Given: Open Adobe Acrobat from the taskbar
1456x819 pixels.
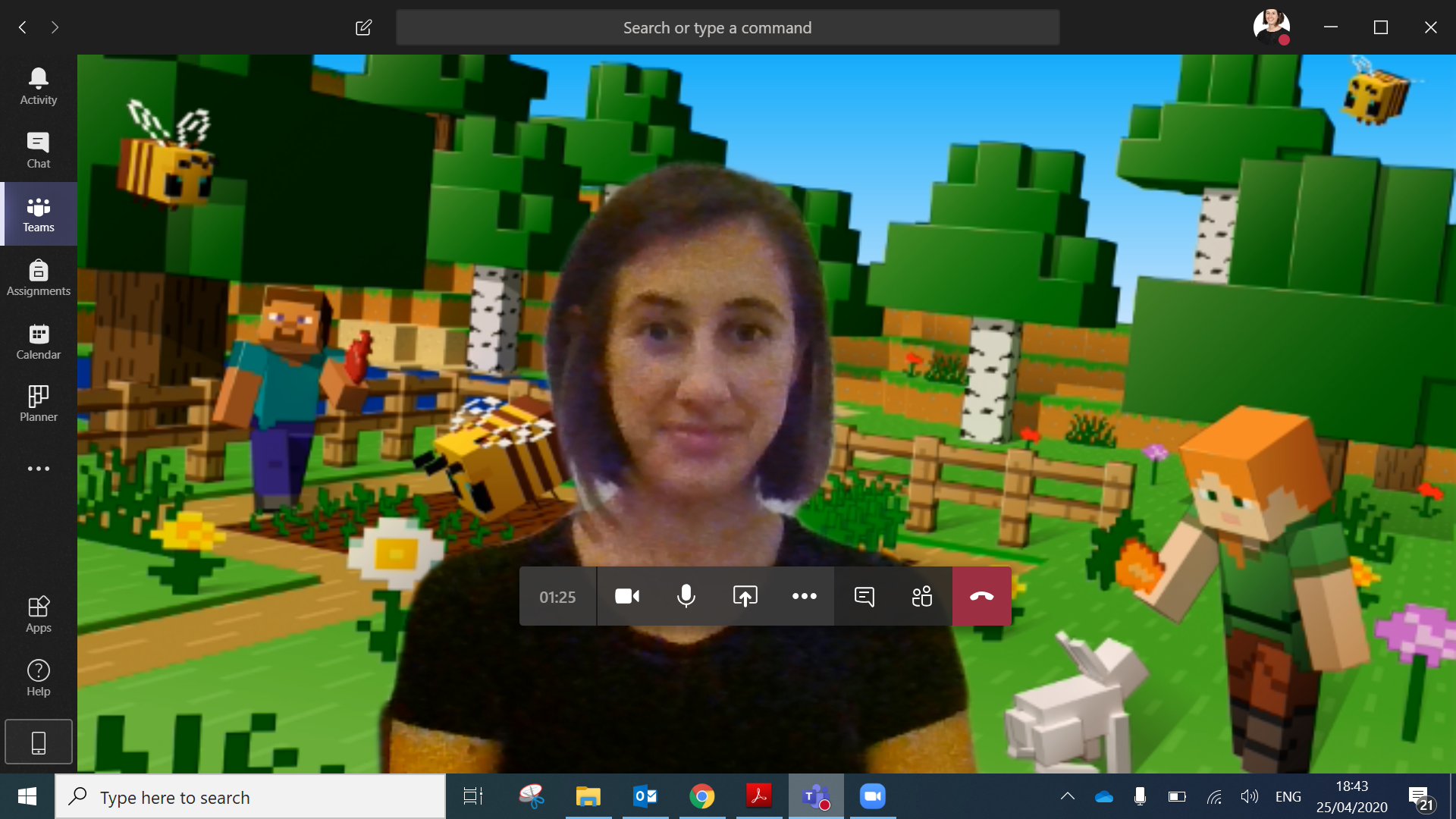Looking at the screenshot, I should 759,796.
